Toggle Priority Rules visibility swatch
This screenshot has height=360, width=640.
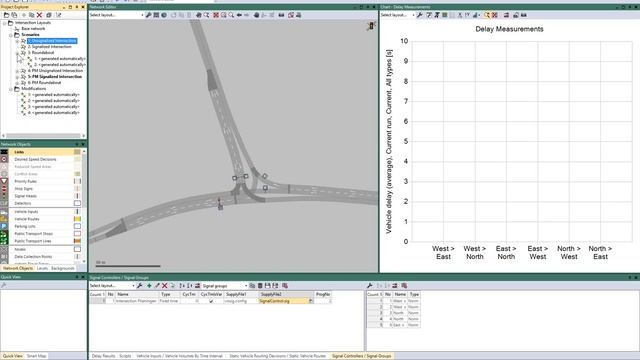point(77,181)
